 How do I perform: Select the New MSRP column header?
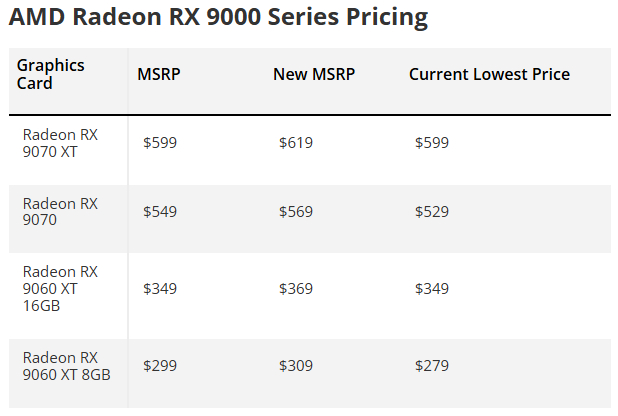pyautogui.click(x=314, y=74)
